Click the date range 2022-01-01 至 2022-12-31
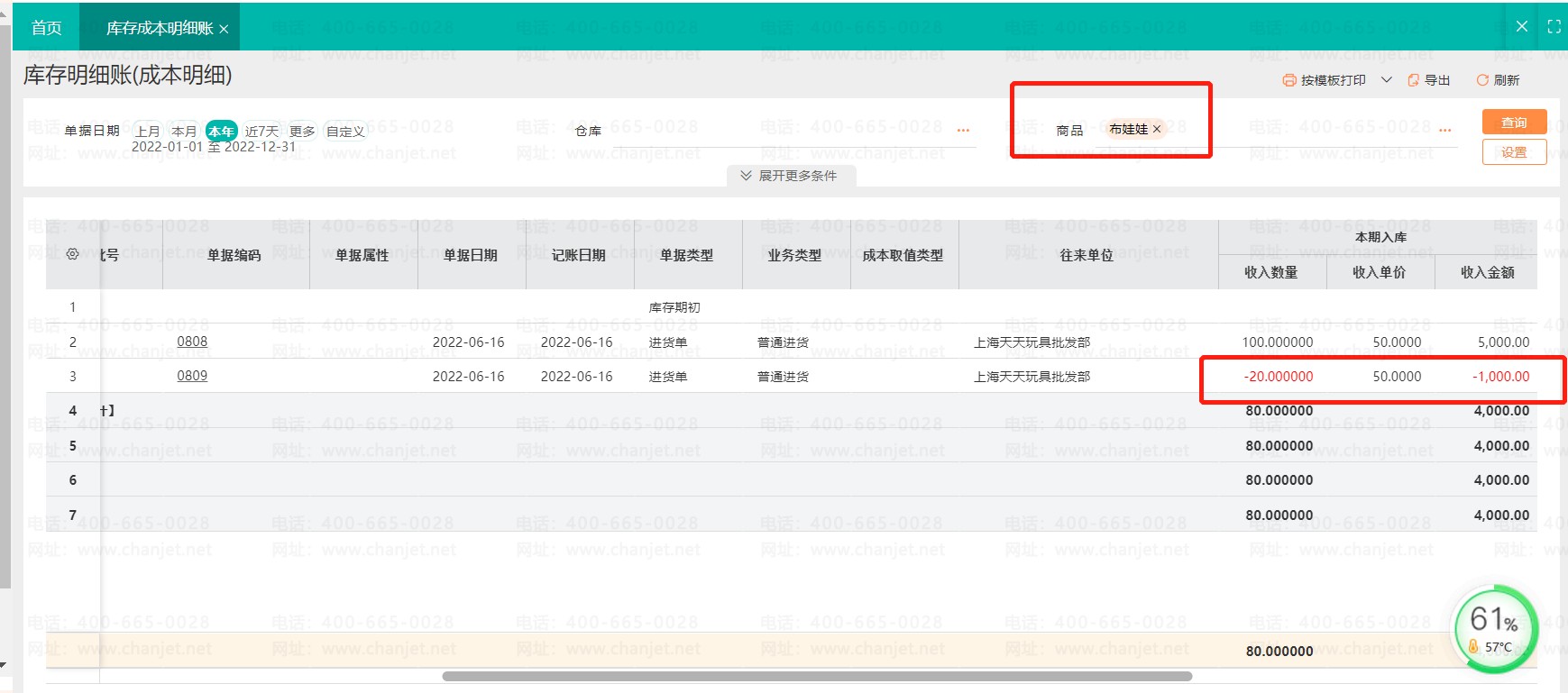Viewport: 1568px width, 693px height. 214,147
